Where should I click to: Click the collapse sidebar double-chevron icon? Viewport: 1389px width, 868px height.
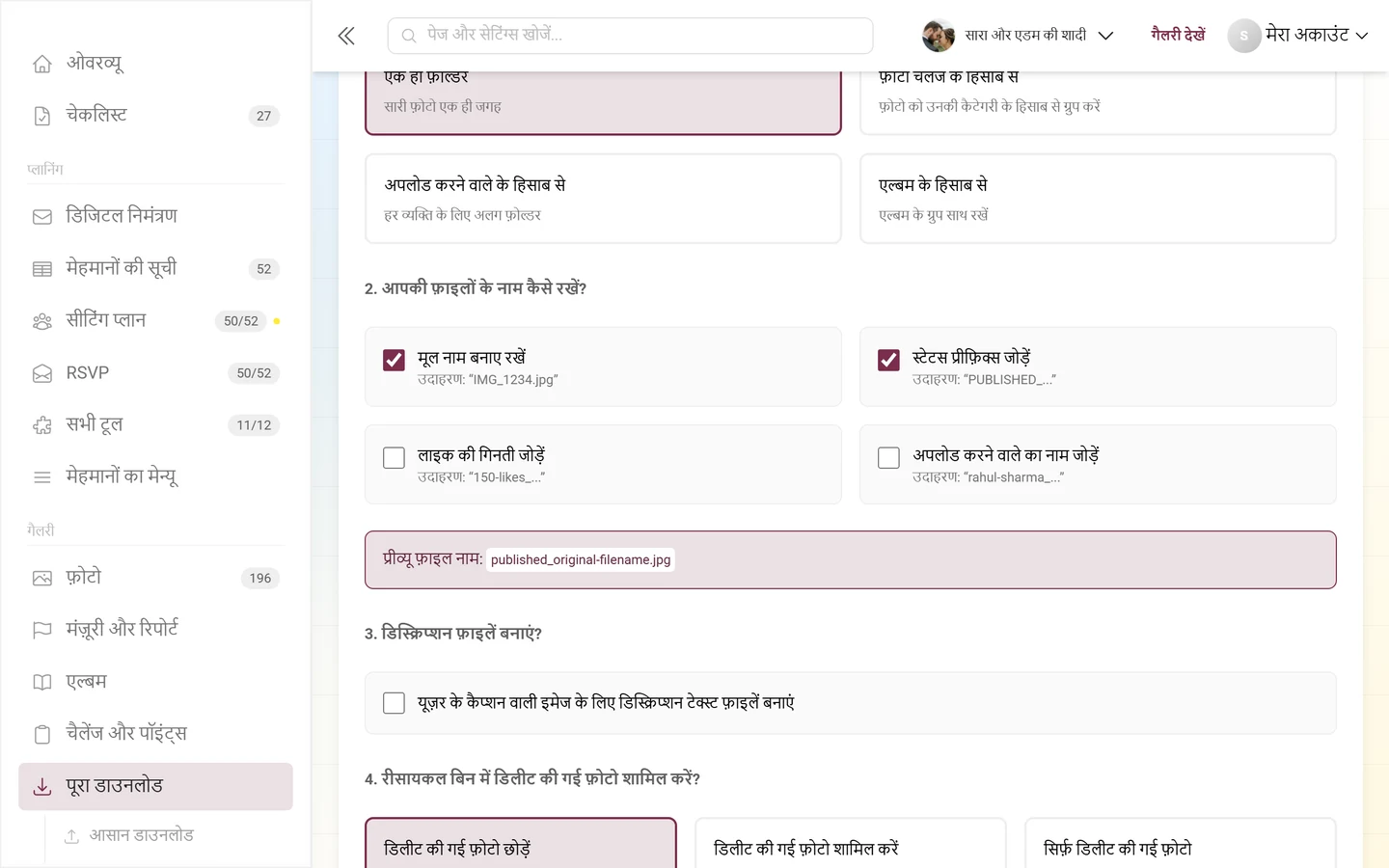click(x=346, y=36)
